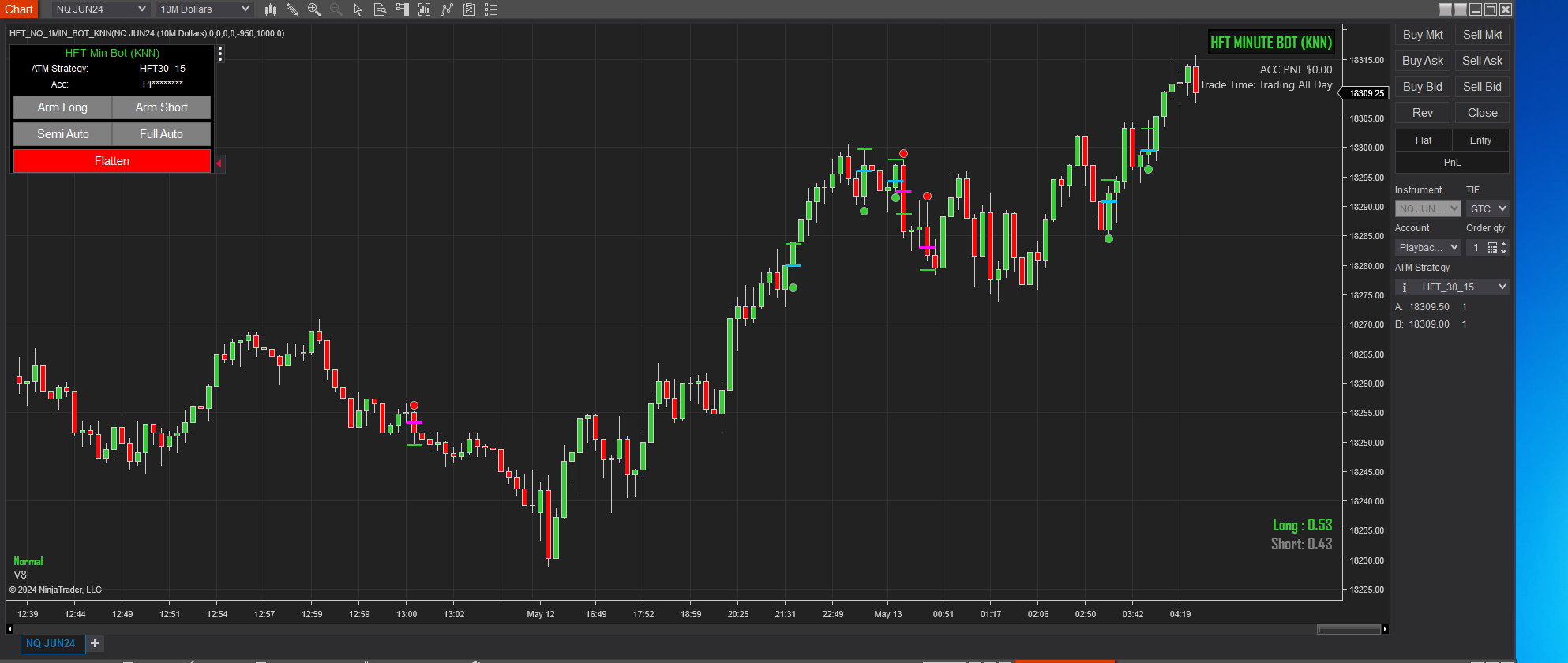Expand the ATM Strategy HFT_30_15 dropdown
Image resolution: width=1568 pixels, height=663 pixels.
pyautogui.click(x=1452, y=287)
